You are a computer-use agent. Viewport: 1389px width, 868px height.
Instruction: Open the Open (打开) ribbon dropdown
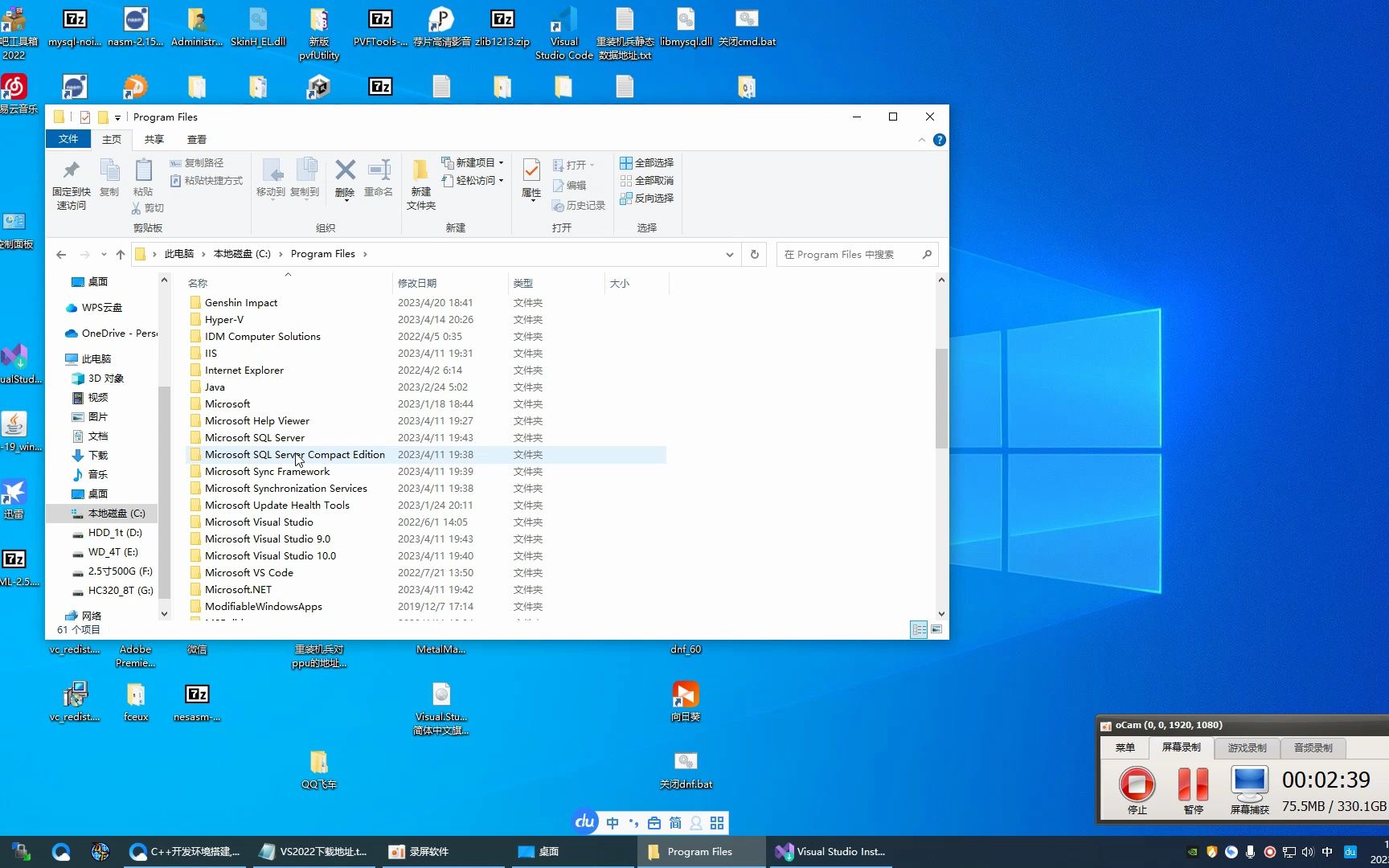pyautogui.click(x=574, y=165)
